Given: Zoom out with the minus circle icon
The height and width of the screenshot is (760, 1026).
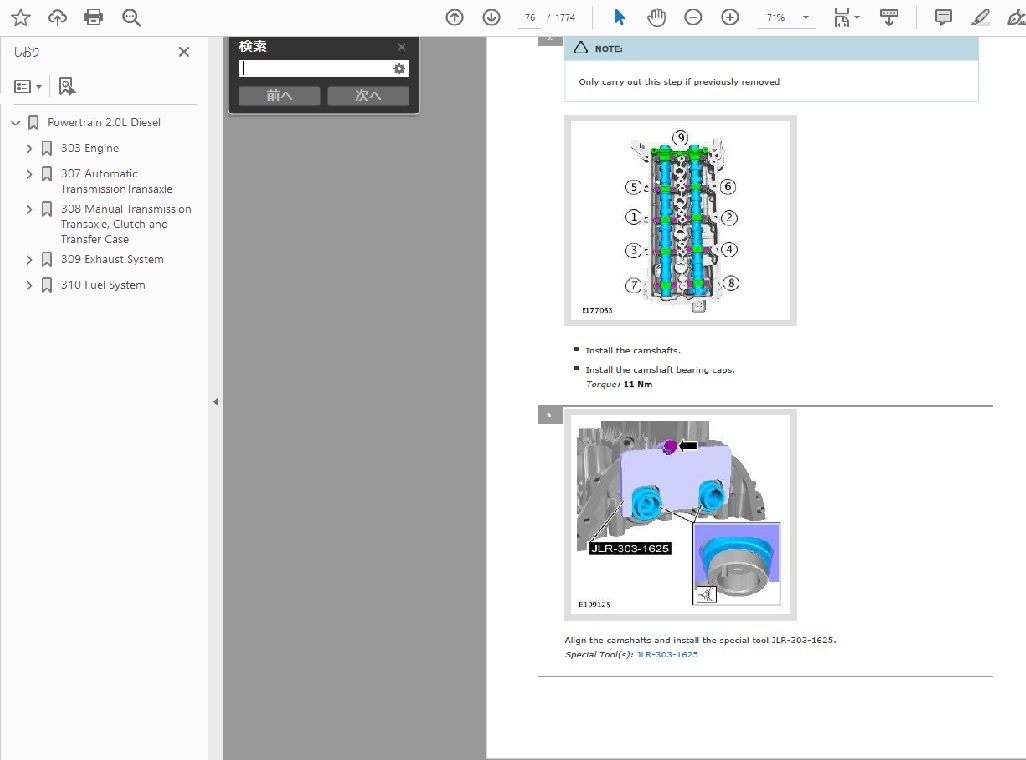Looking at the screenshot, I should pyautogui.click(x=693, y=18).
